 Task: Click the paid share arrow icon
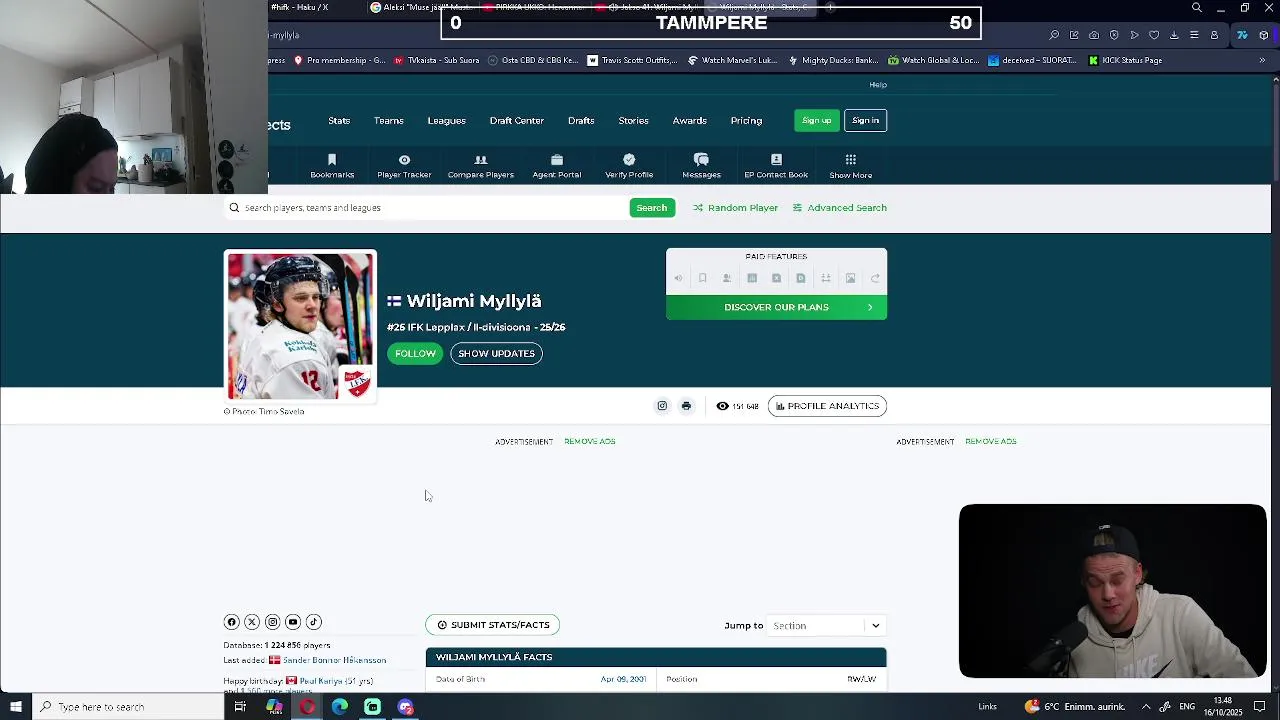[875, 279]
